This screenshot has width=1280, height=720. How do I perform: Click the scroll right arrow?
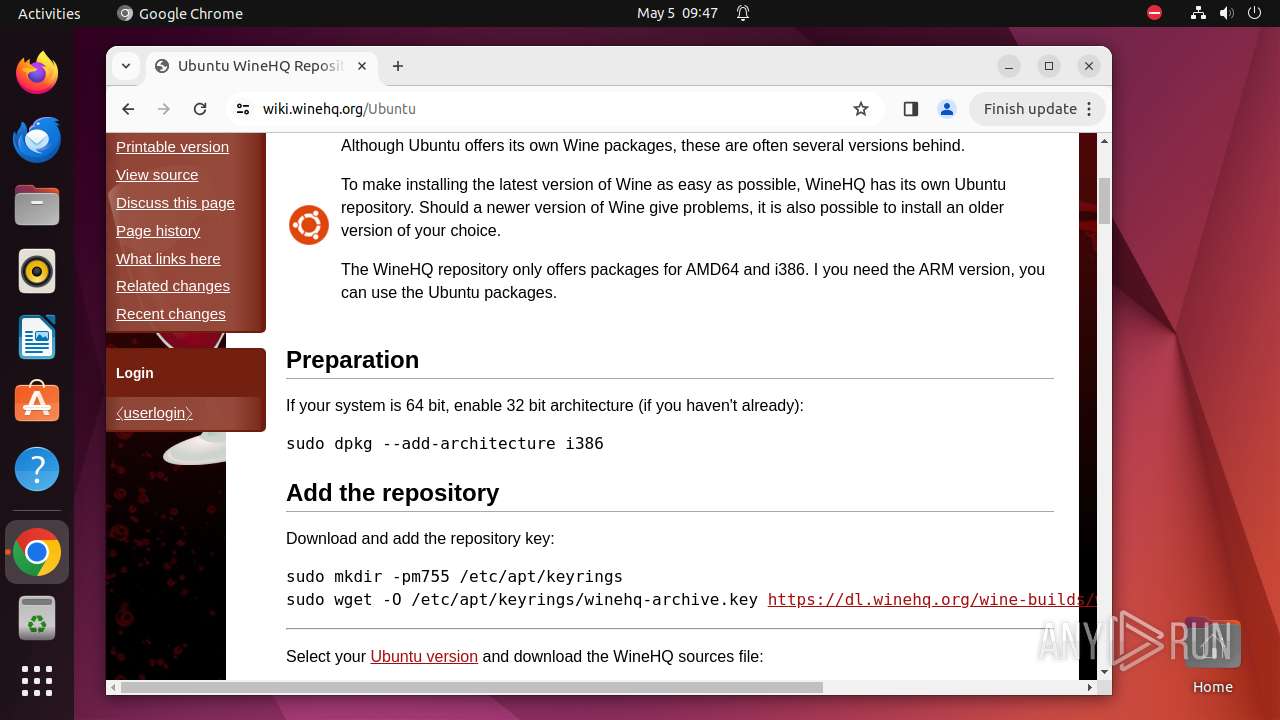pyautogui.click(x=1090, y=688)
